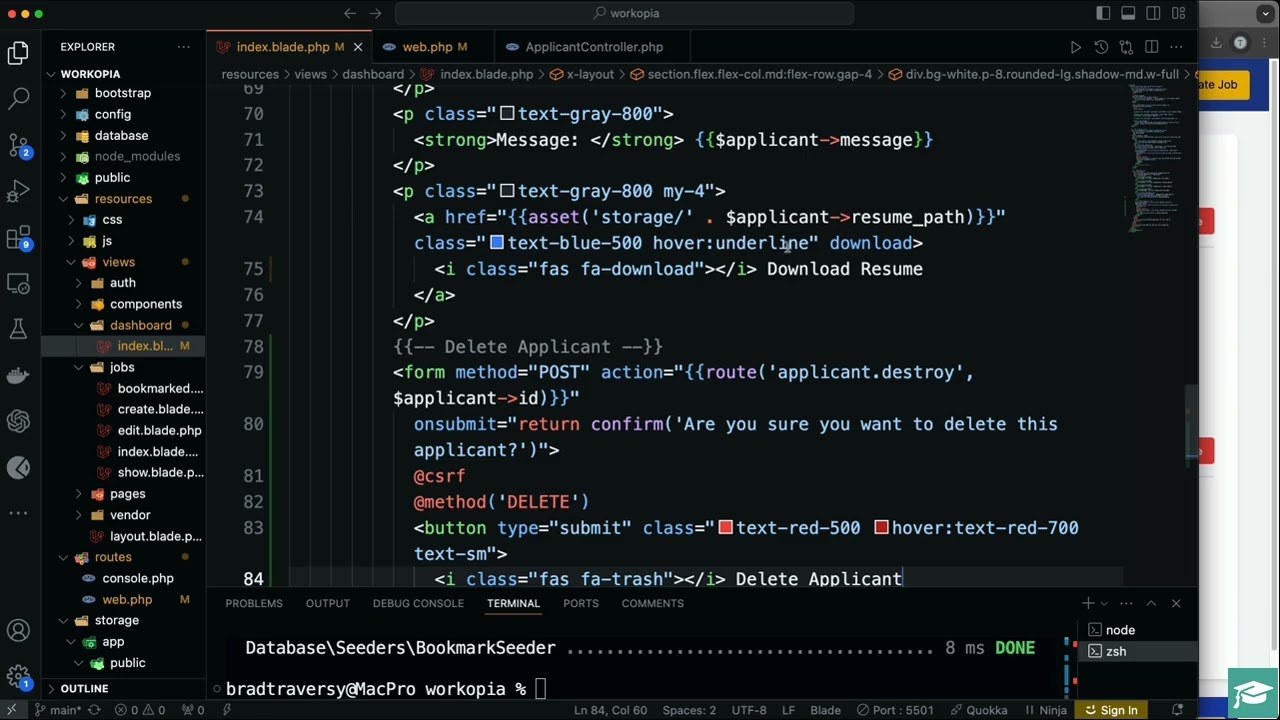Expand the OUTLINE section
Image resolution: width=1280 pixels, height=720 pixels.
coord(84,688)
